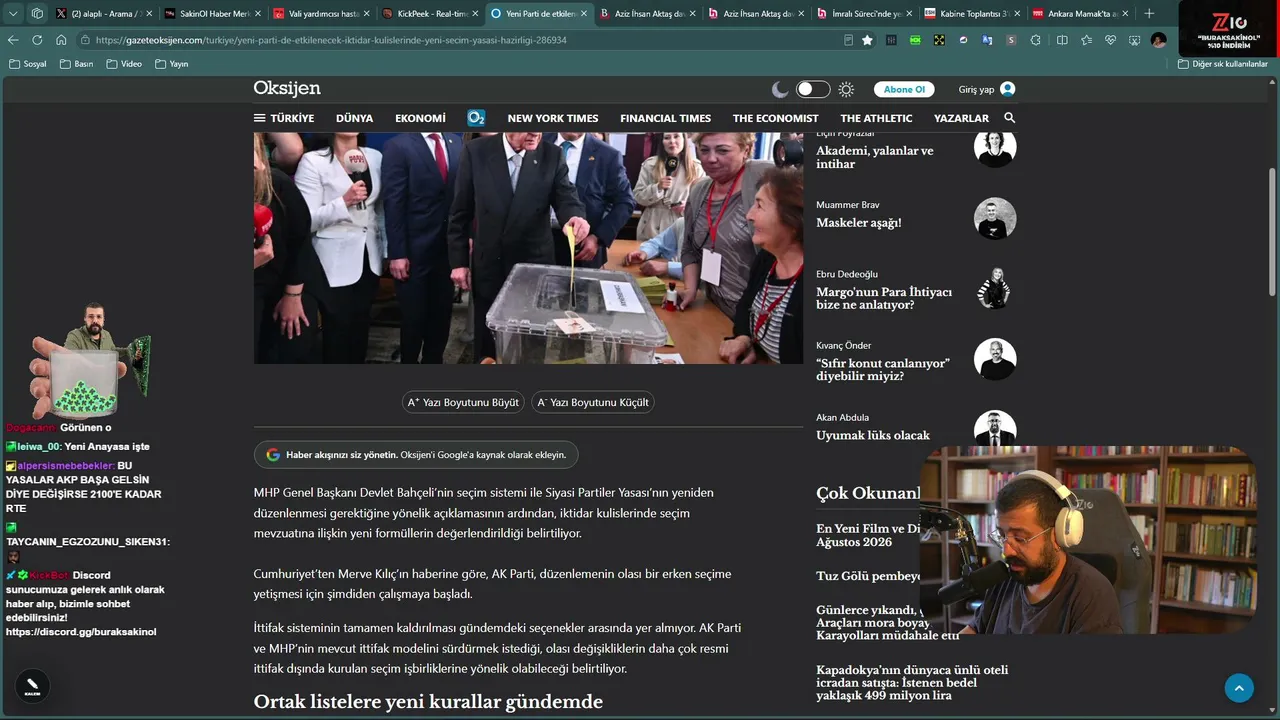Viewport: 1280px width, 720px height.
Task: Open the NEW YORK TIMES section
Action: click(553, 118)
